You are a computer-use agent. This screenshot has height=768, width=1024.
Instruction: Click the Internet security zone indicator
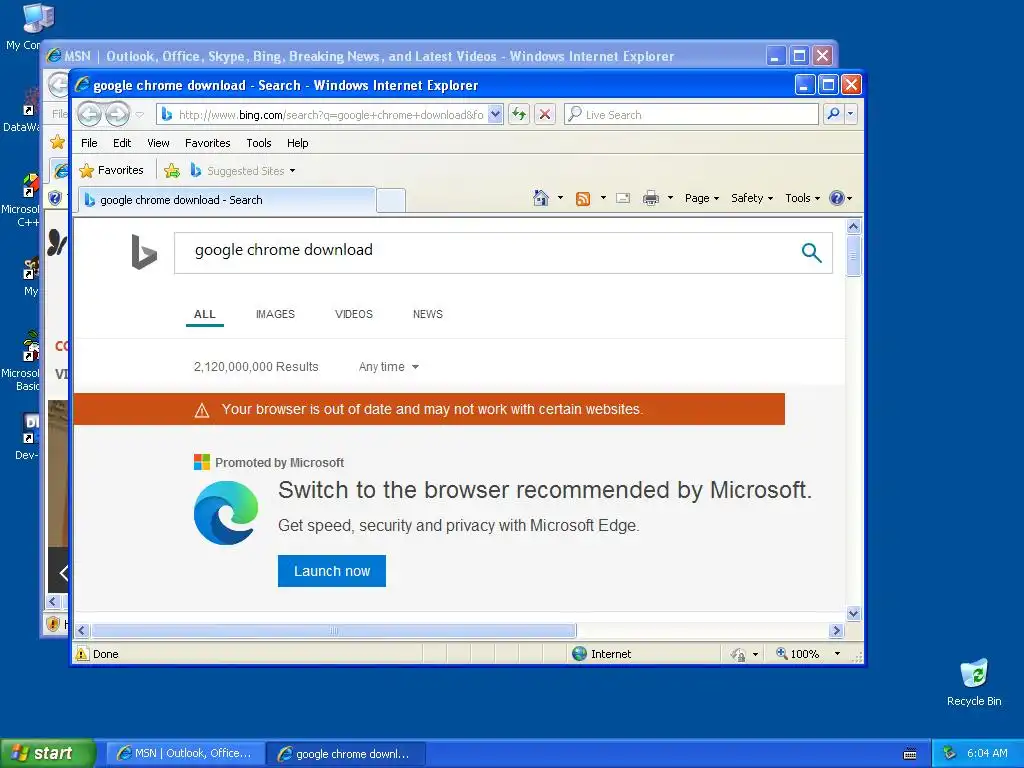click(601, 654)
